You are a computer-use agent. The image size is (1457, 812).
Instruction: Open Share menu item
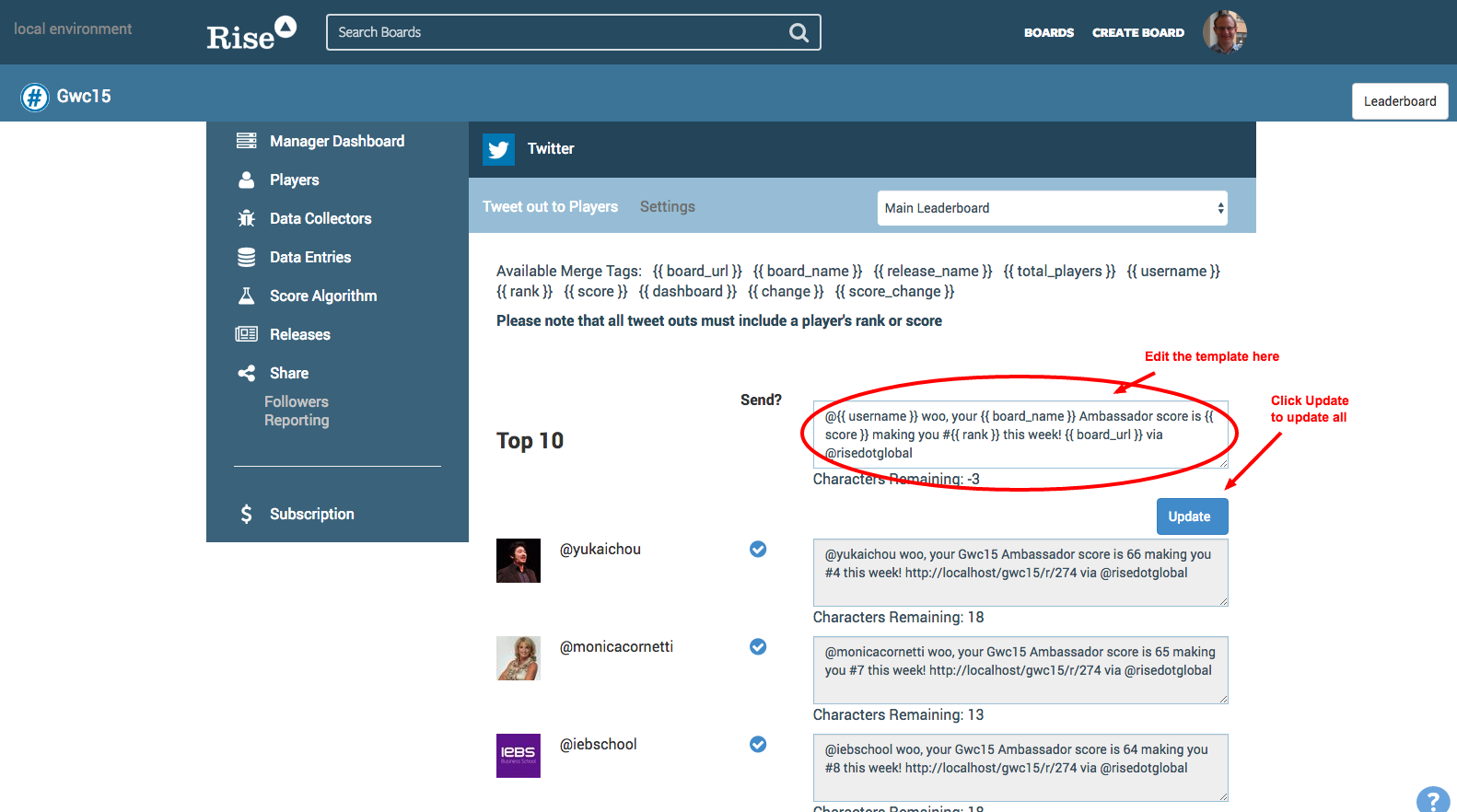[289, 373]
